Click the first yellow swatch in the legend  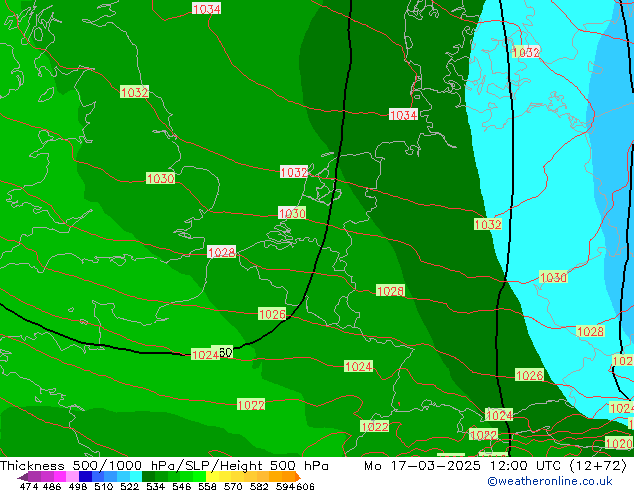[x=212, y=476]
